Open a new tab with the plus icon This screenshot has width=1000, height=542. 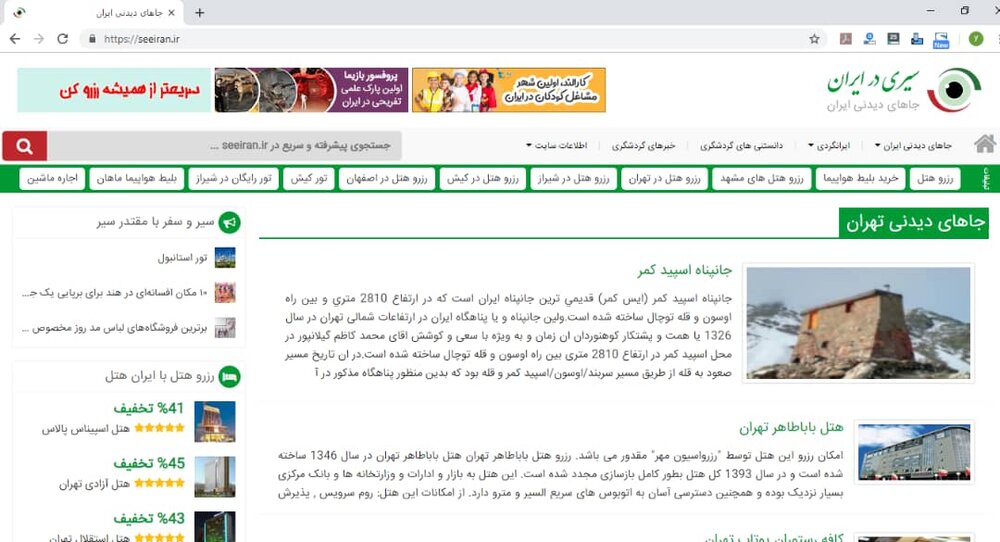[x=200, y=13]
